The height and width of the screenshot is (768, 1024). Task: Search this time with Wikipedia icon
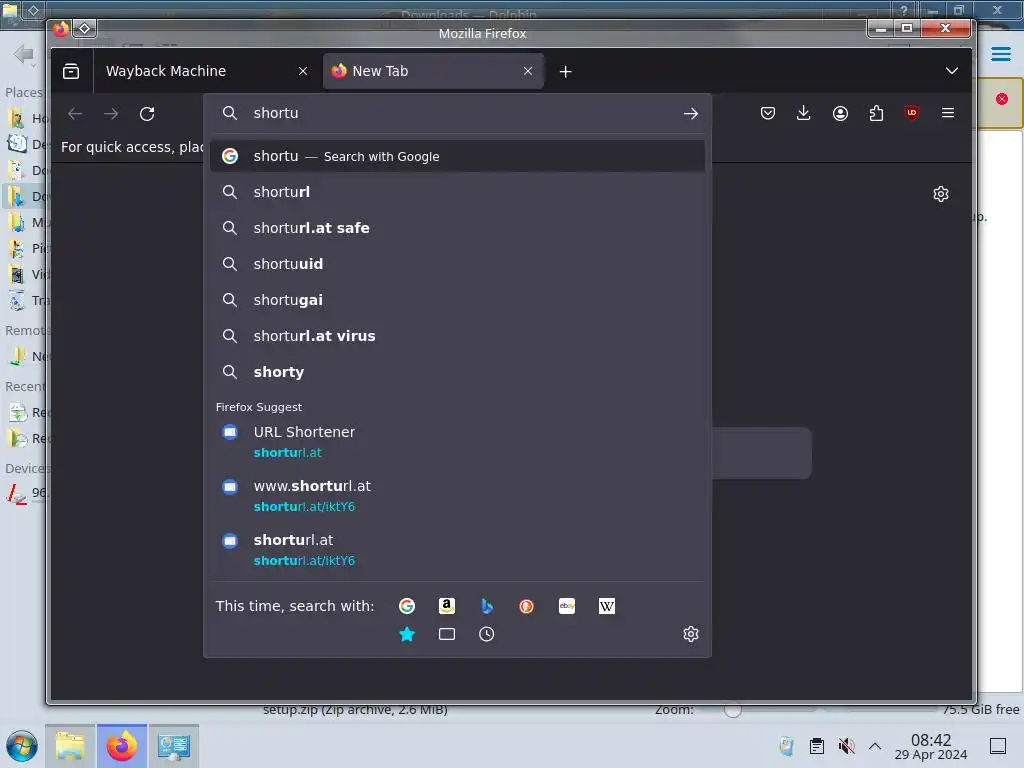(607, 606)
